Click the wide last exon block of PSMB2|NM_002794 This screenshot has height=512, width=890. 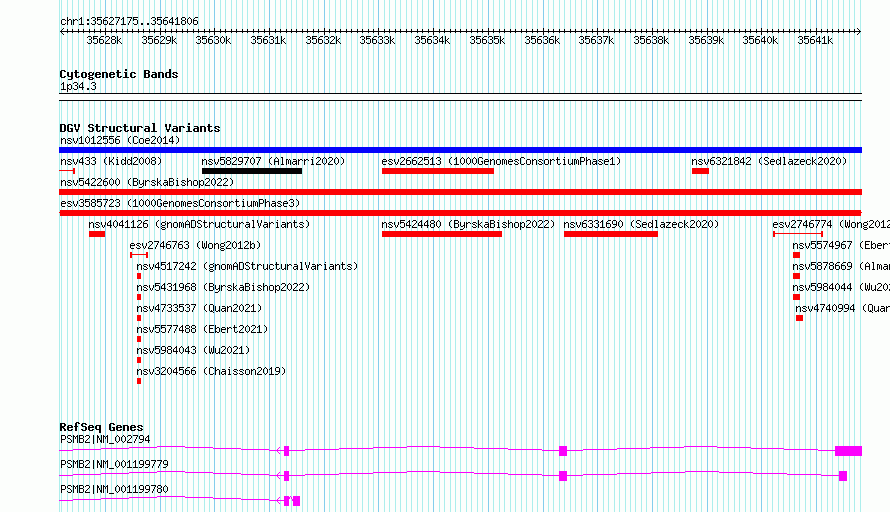(849, 451)
